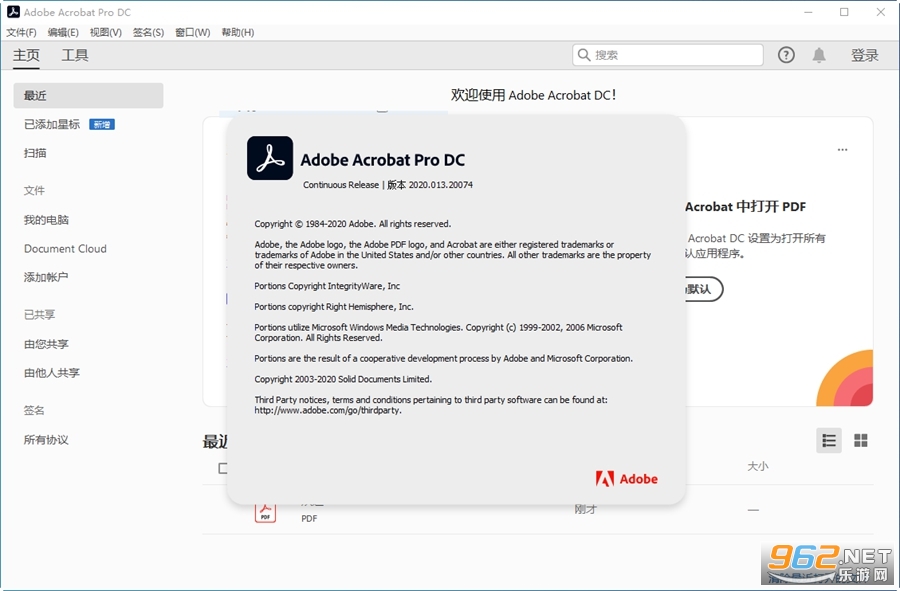
Task: Open 由他人共享 in the sidebar
Action: click(x=52, y=373)
